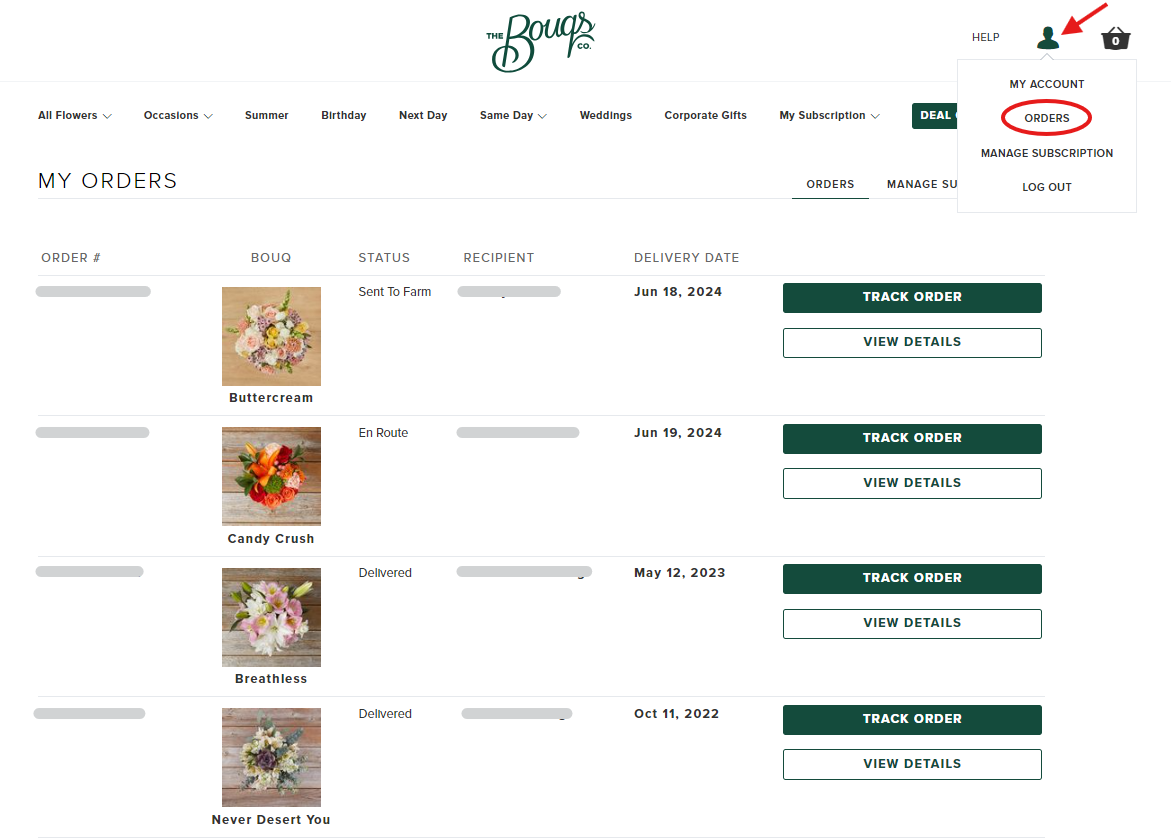Go to the Help link
The width and height of the screenshot is (1171, 838).
point(985,37)
